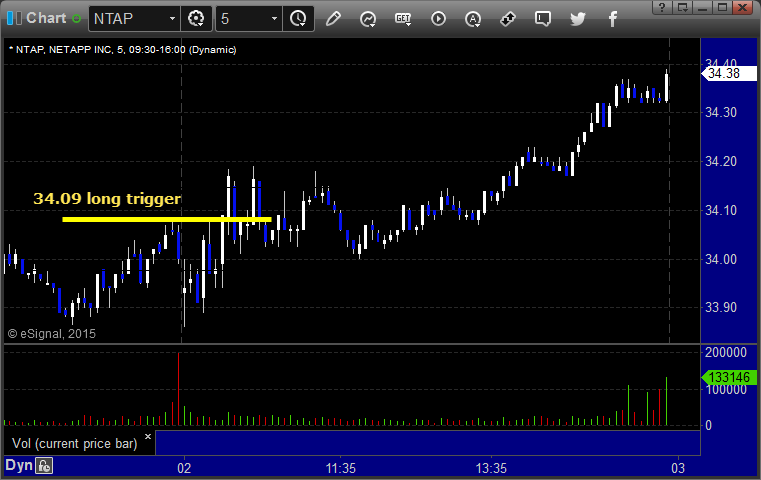Click the play replay button icon
Viewport: 761px width, 480px height.
pyautogui.click(x=438, y=19)
